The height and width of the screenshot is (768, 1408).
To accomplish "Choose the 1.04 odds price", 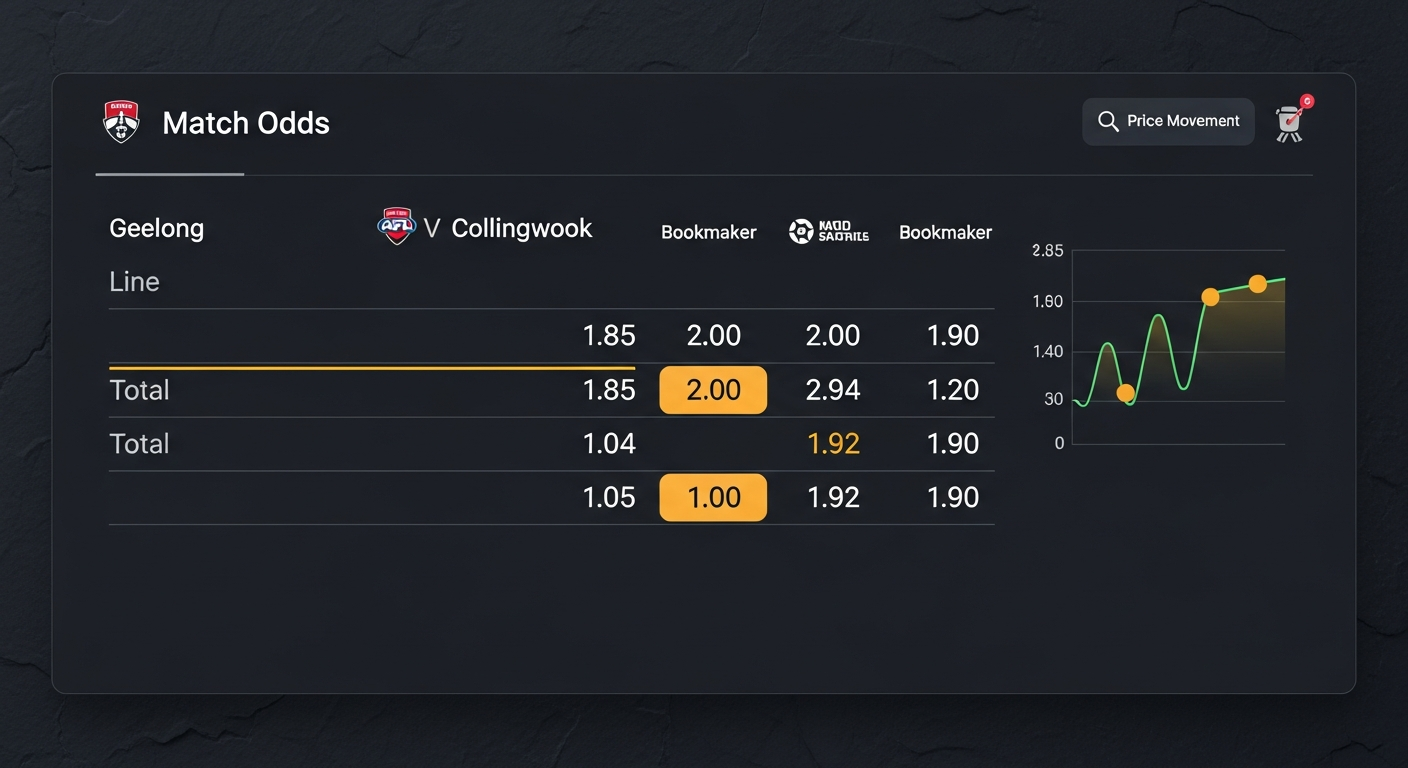I will tap(609, 444).
